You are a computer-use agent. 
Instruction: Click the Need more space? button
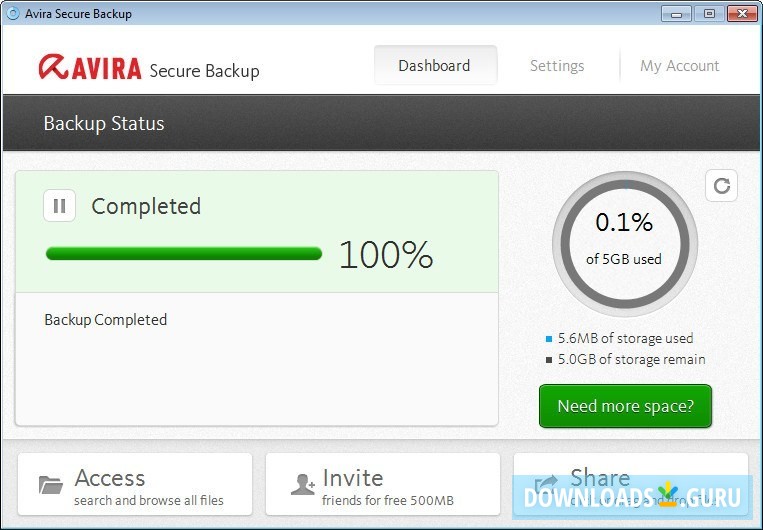[625, 406]
